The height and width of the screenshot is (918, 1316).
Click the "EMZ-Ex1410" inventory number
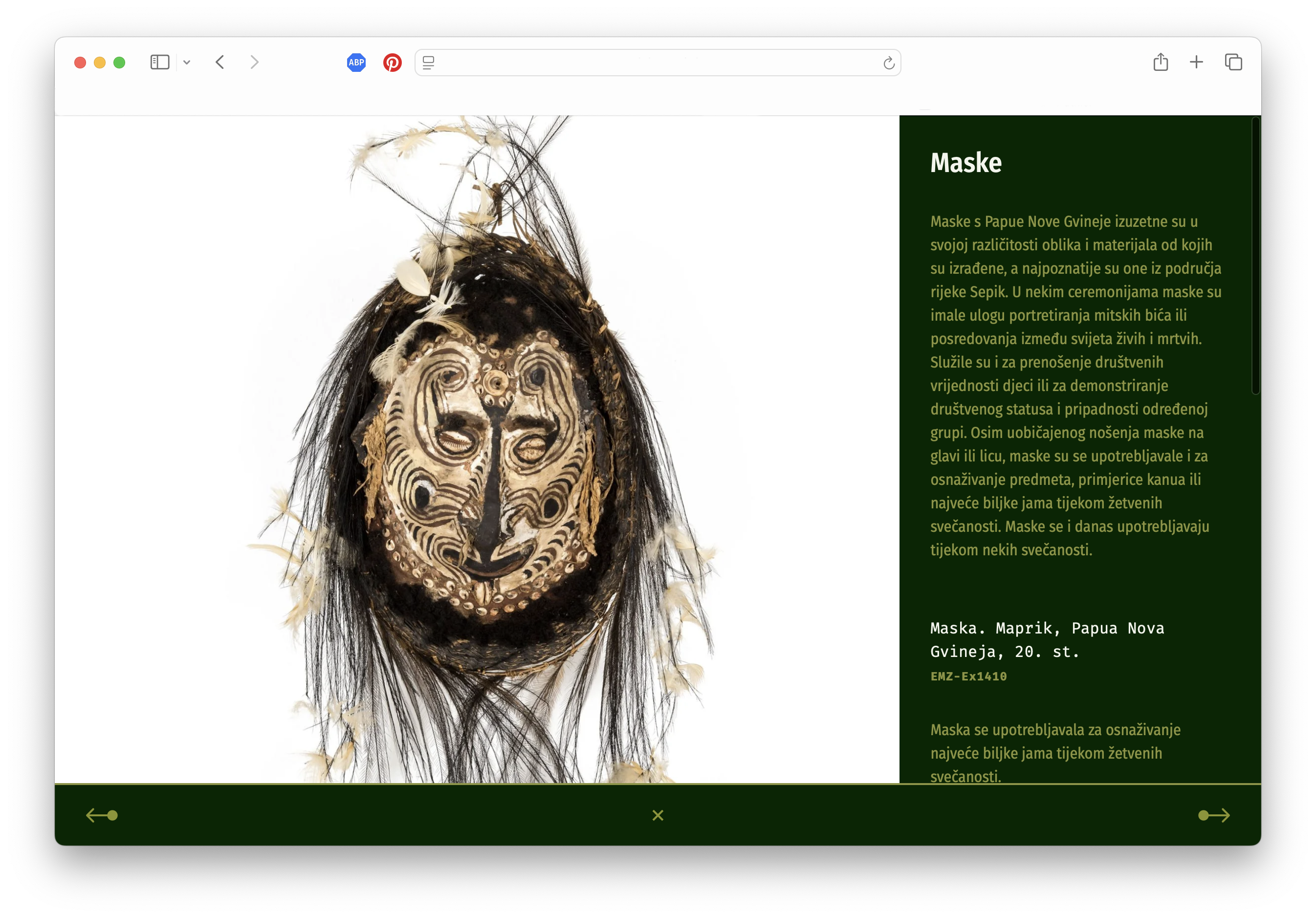coord(968,676)
